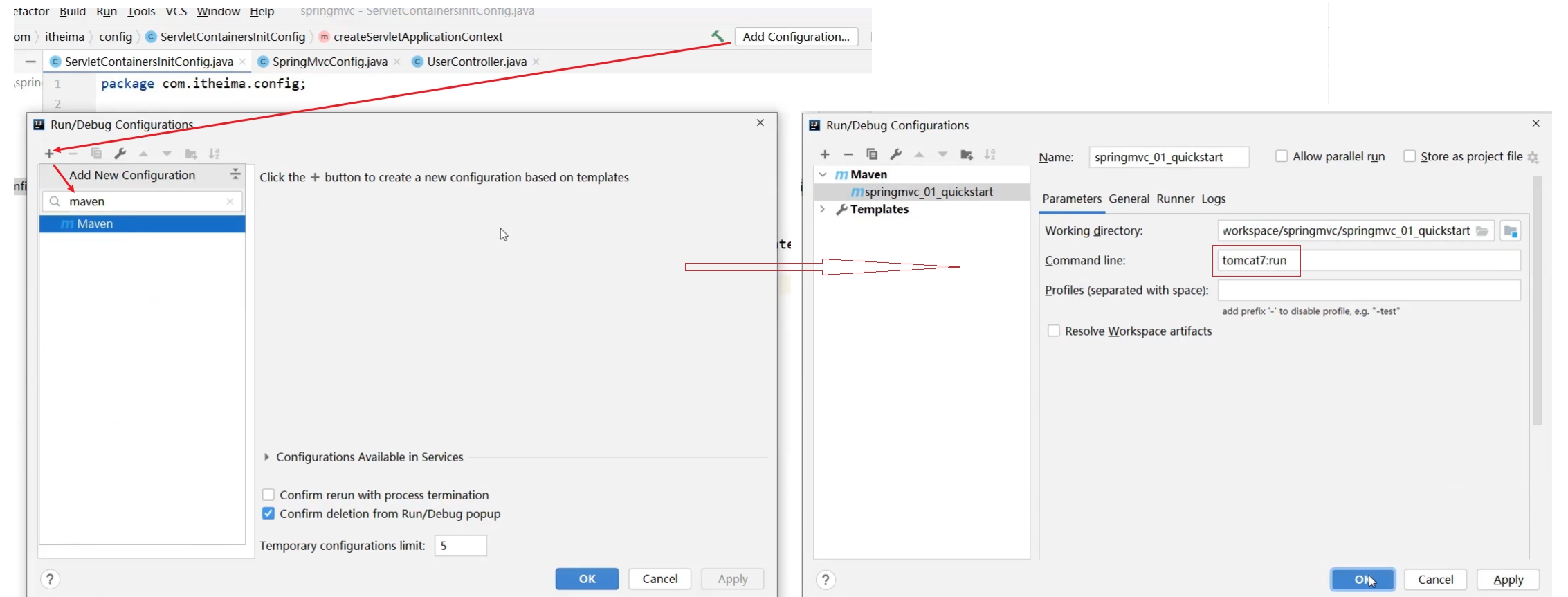Click the green hammer Build Project icon
This screenshot has width=1568, height=597.
[718, 37]
